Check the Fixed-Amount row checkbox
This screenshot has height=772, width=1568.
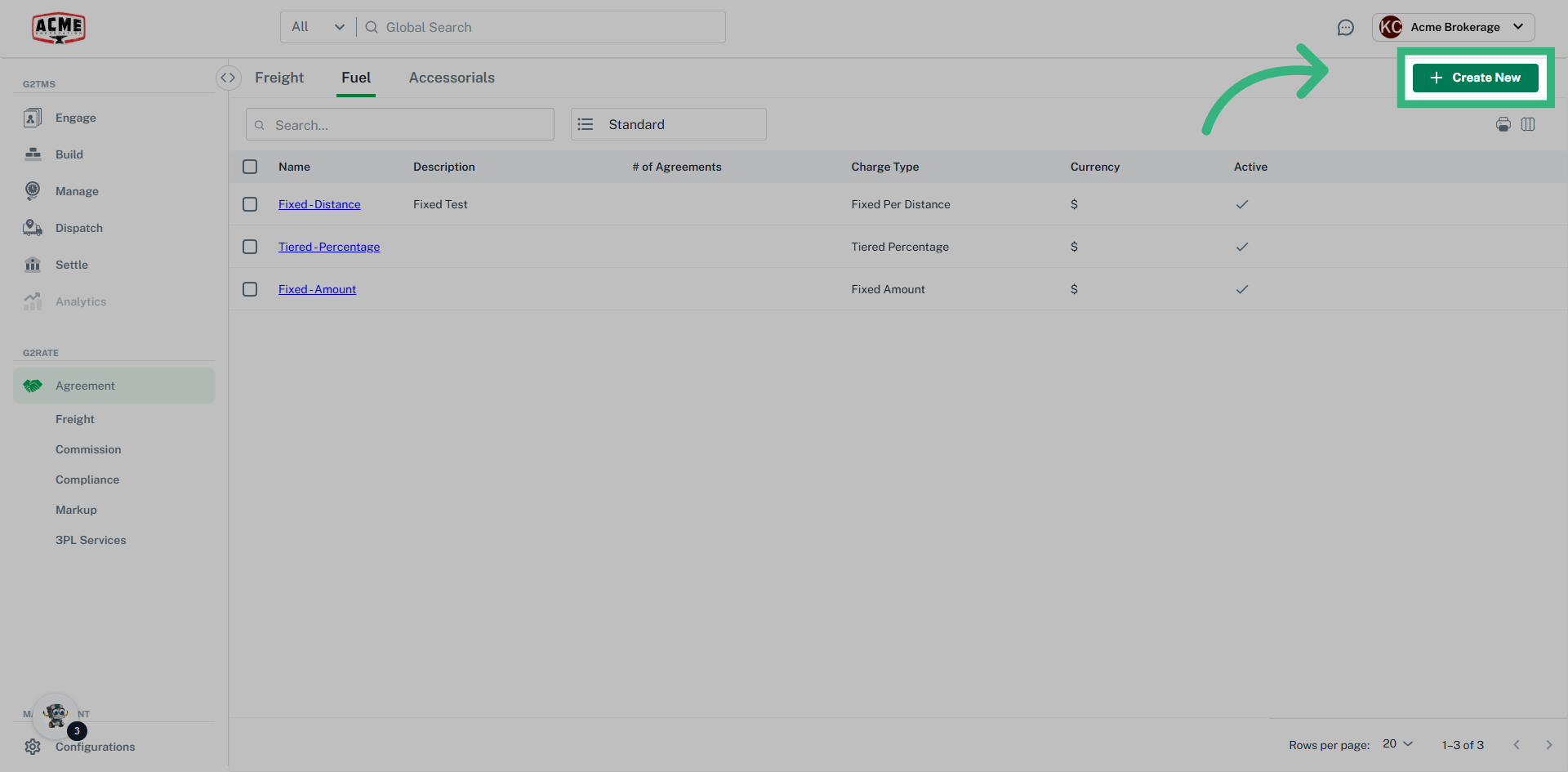pyautogui.click(x=250, y=289)
